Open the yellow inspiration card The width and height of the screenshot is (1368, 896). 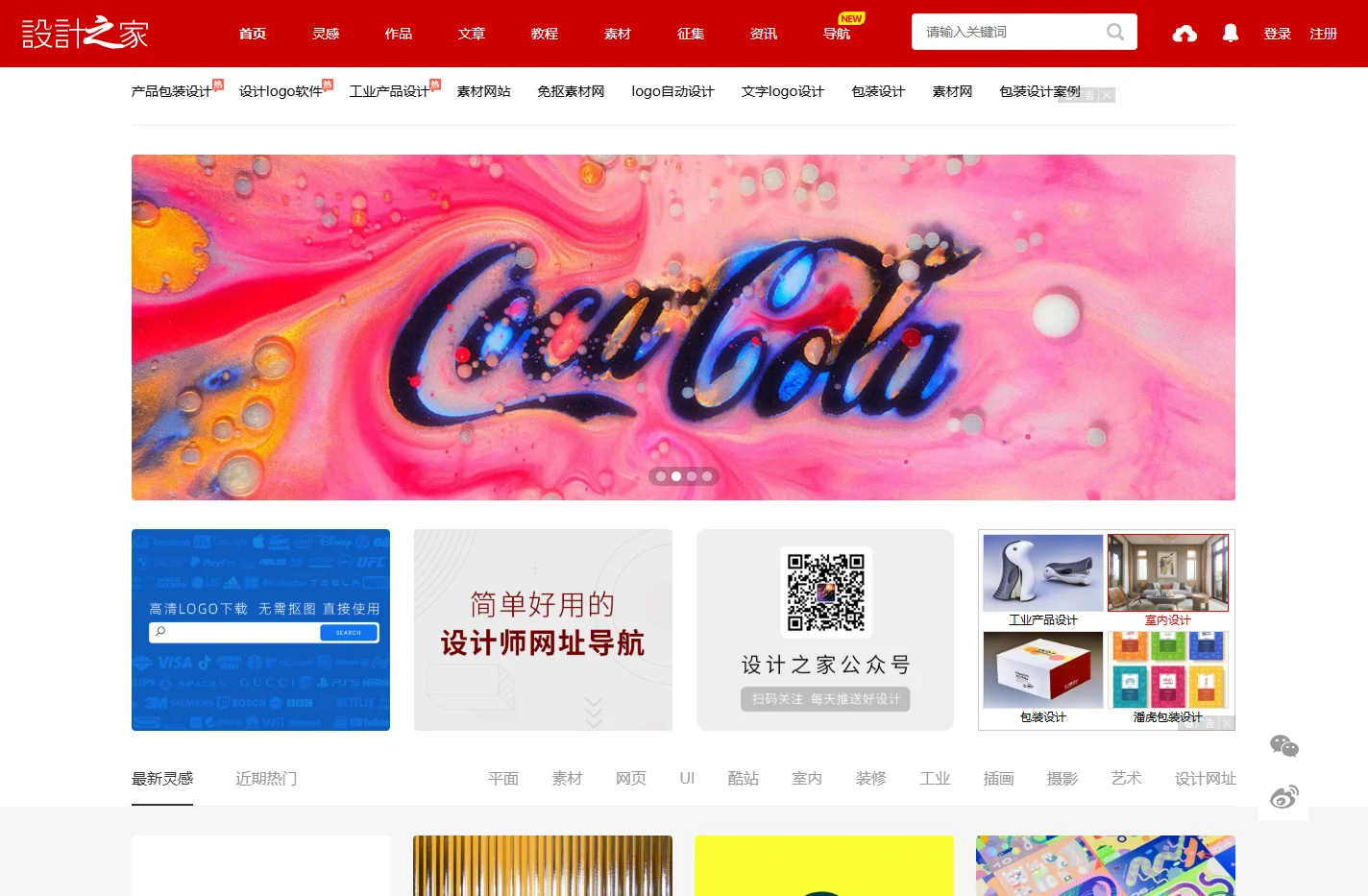pos(824,865)
